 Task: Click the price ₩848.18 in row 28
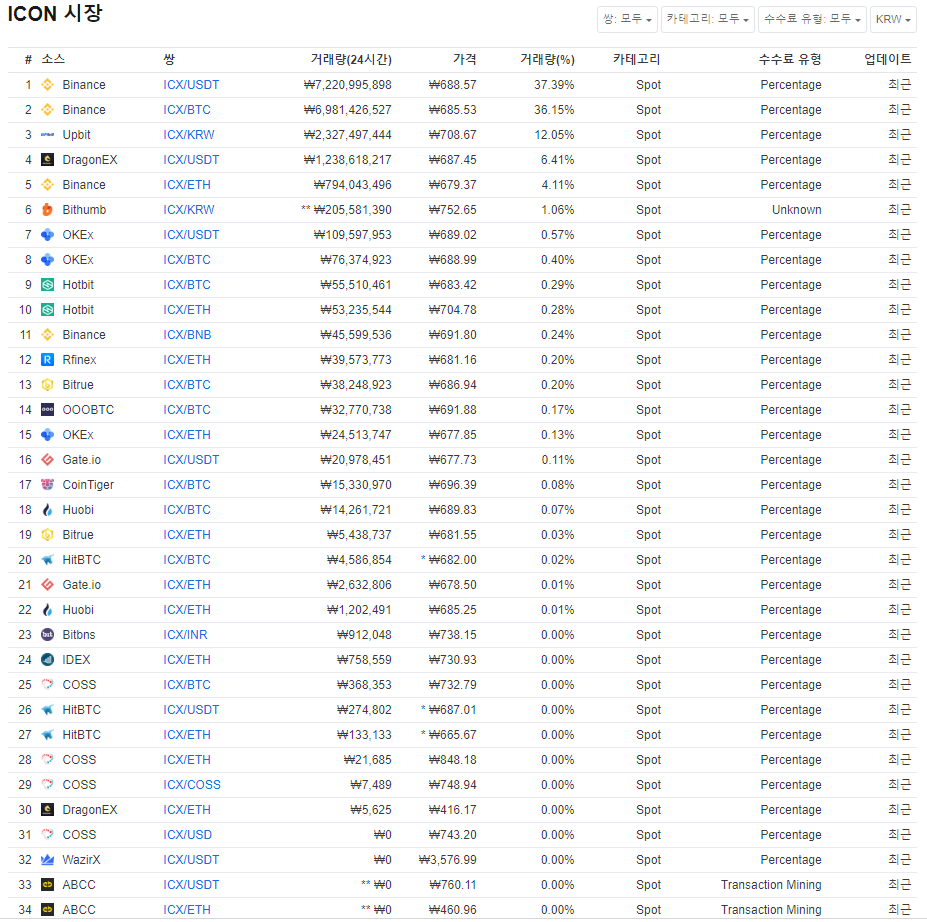pos(452,760)
